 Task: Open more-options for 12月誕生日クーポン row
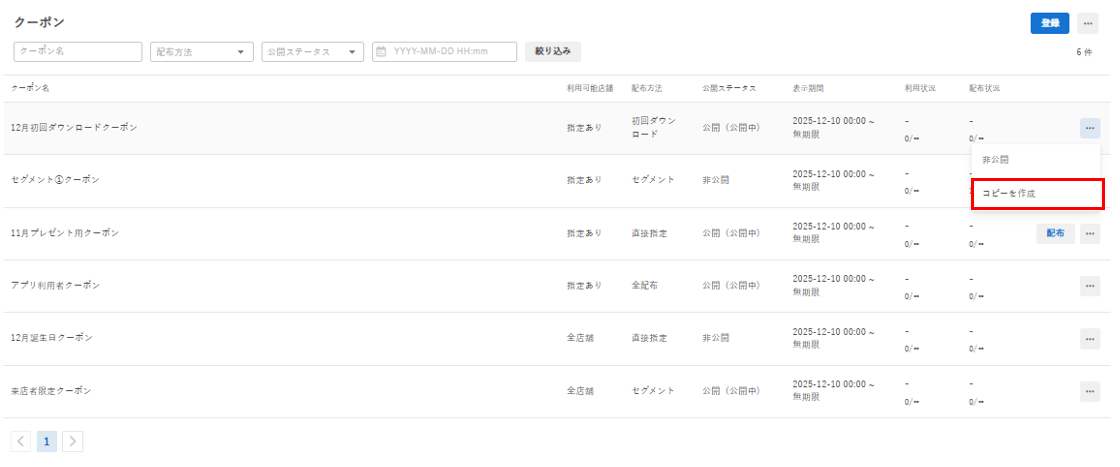coord(1090,338)
